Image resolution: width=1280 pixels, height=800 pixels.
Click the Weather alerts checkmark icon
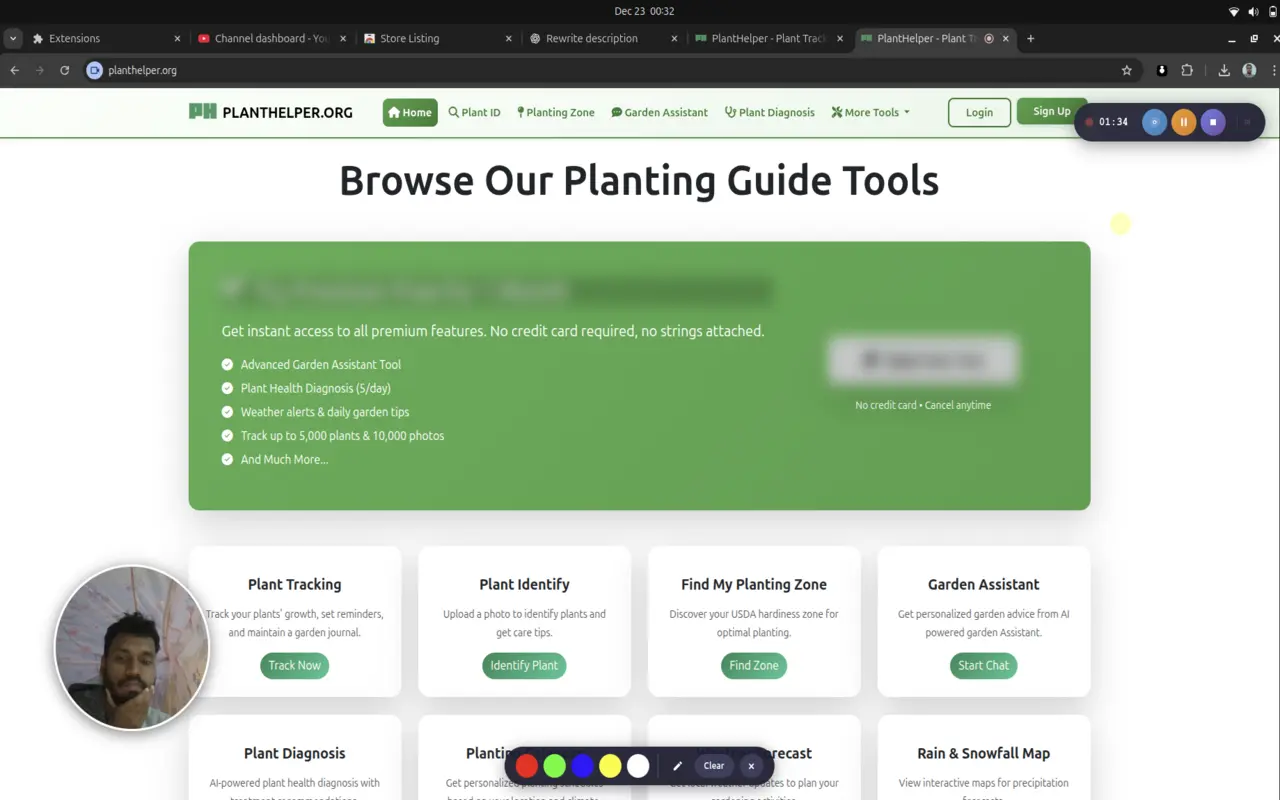click(x=227, y=412)
